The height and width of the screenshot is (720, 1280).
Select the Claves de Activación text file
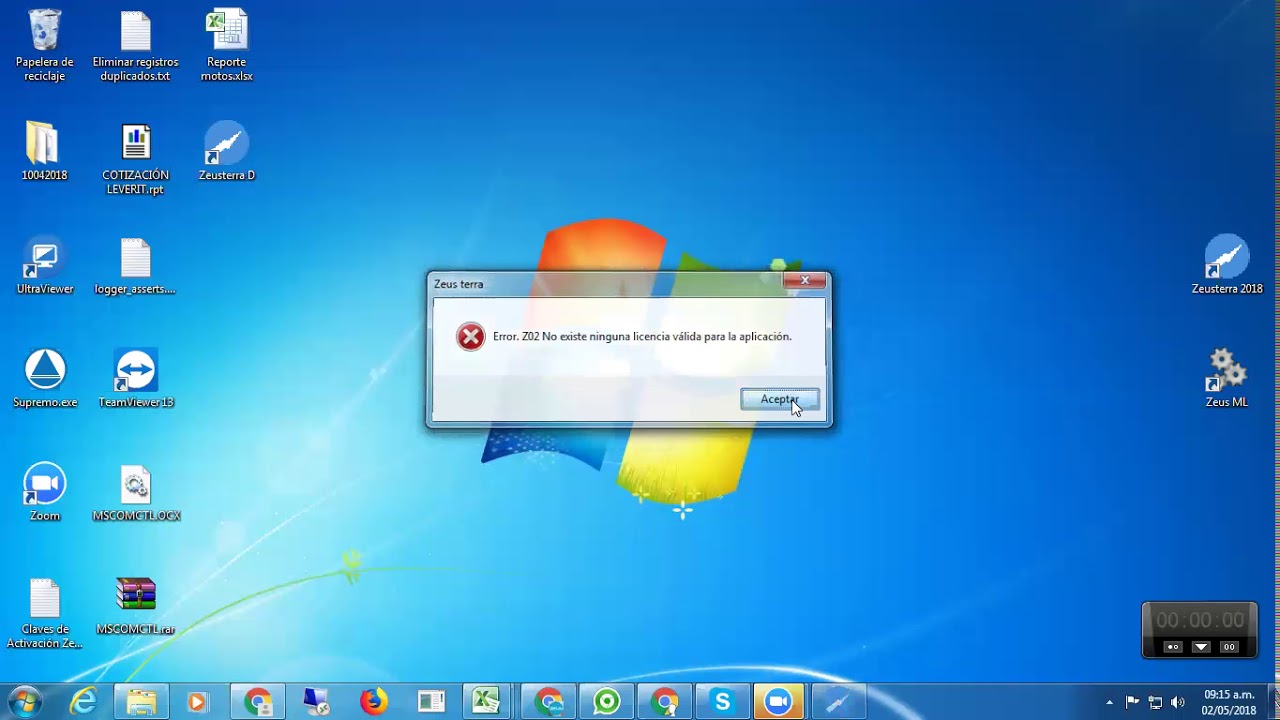coord(45,614)
